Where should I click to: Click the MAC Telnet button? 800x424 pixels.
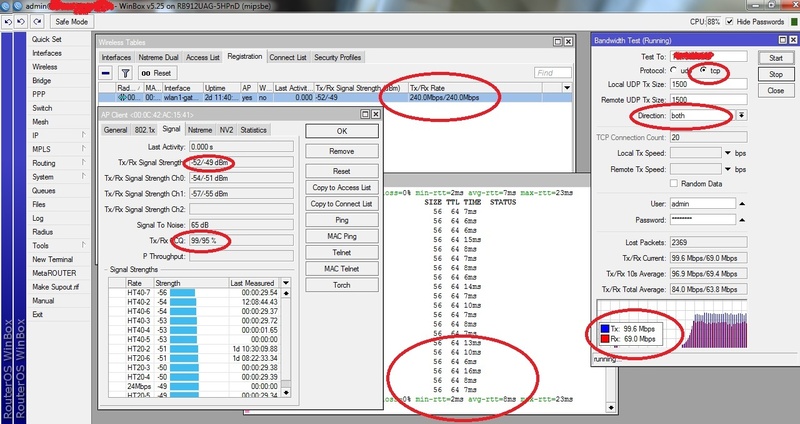(x=342, y=268)
